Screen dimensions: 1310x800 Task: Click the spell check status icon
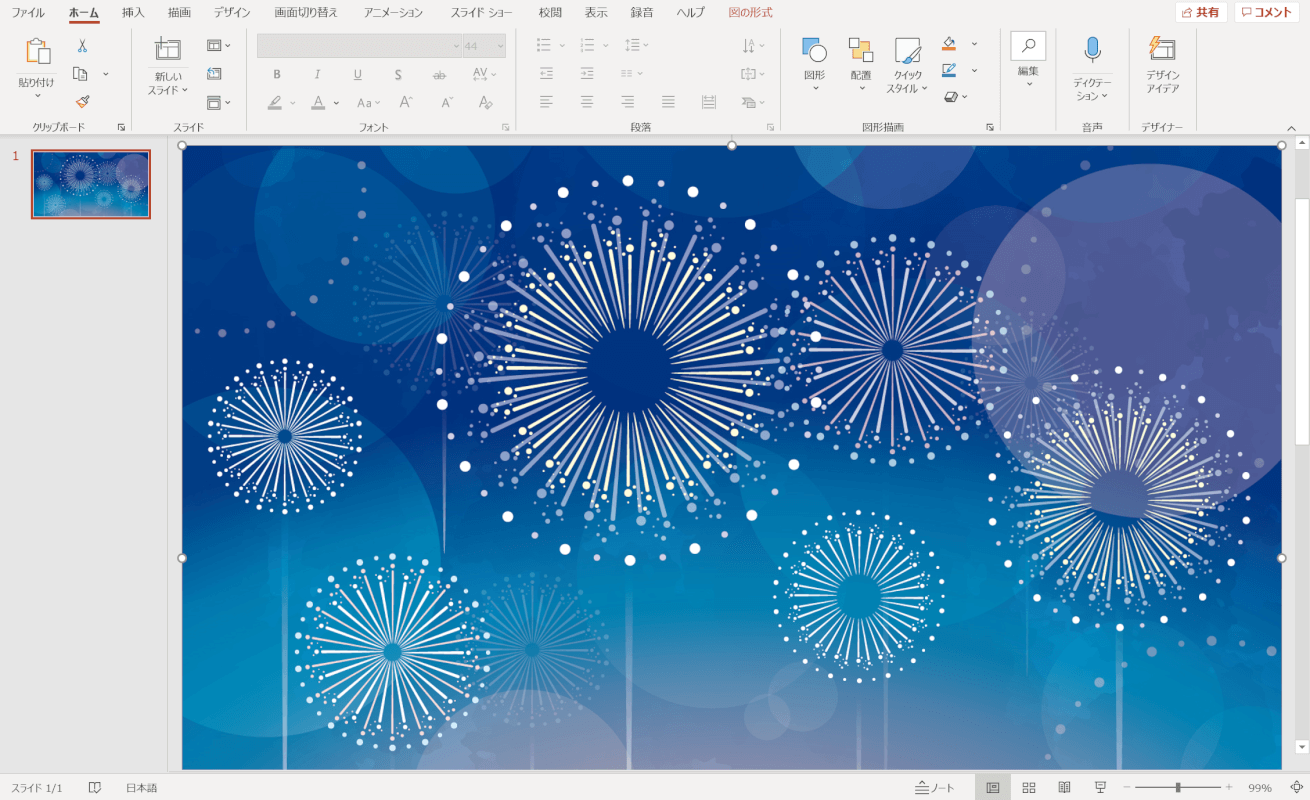(95, 788)
